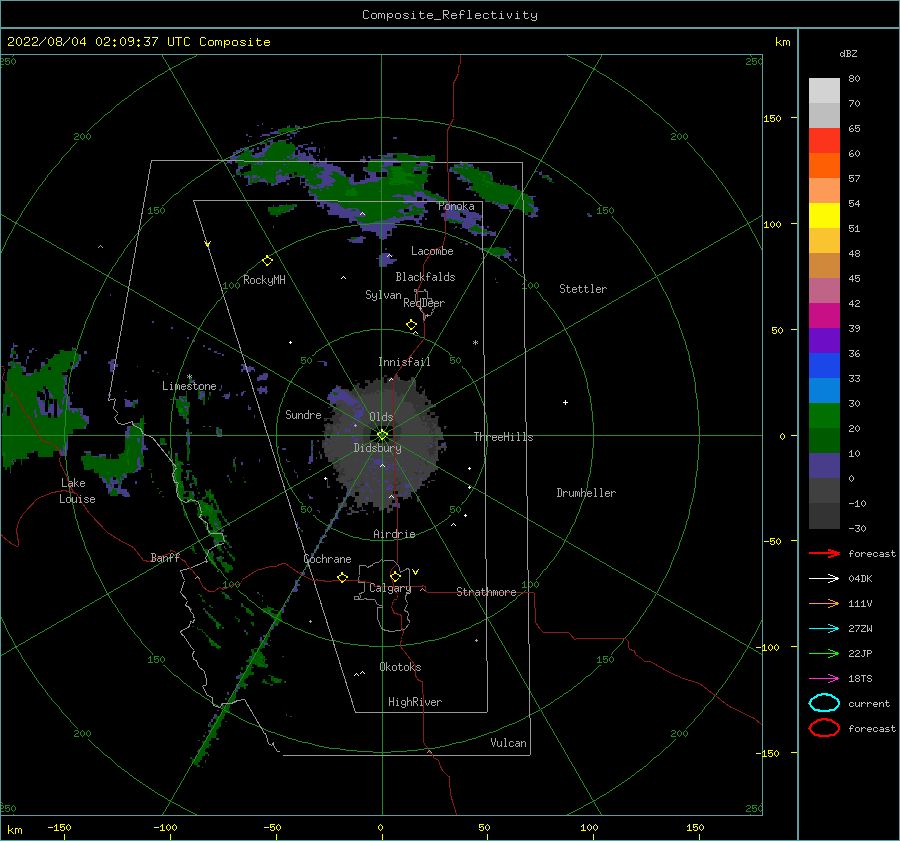The width and height of the screenshot is (900, 841).
Task: Click the -150 tick label on the bottom axis
Action: coord(59,827)
